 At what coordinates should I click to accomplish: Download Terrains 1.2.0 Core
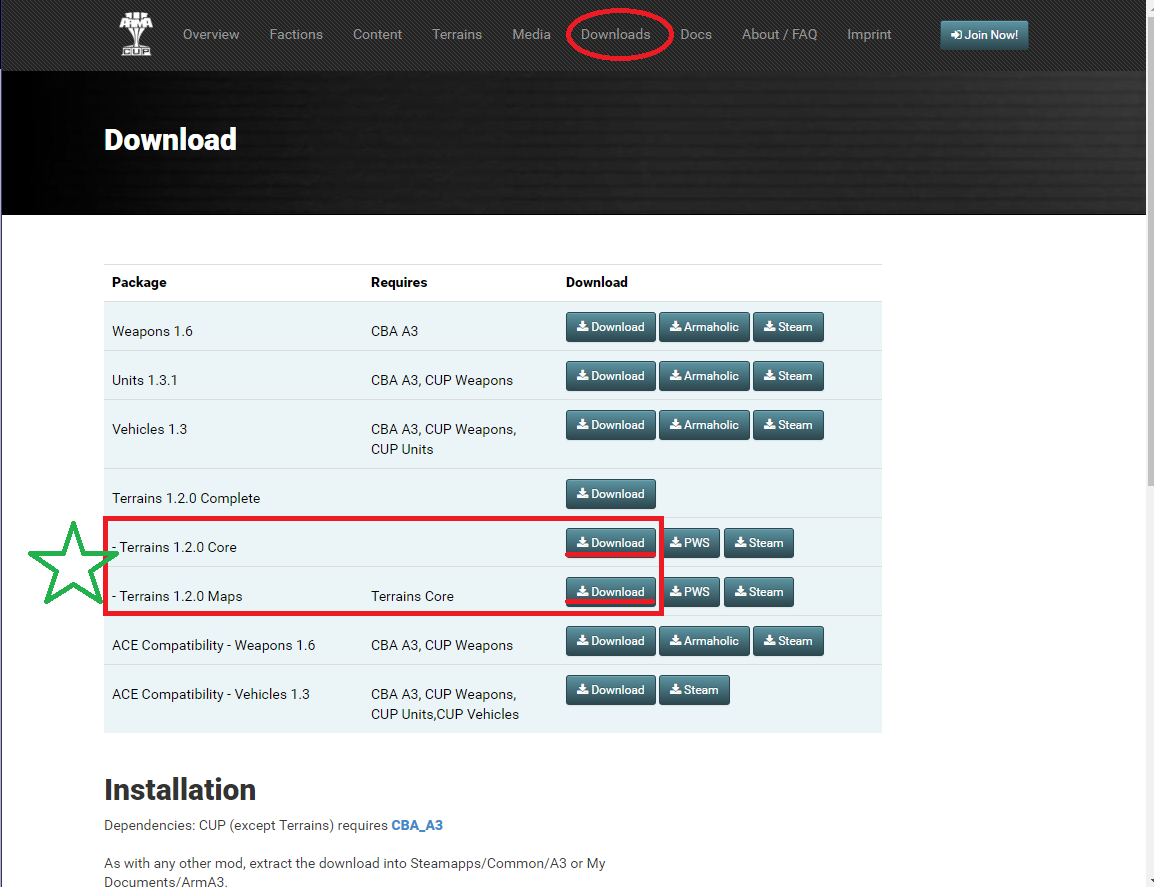pos(611,543)
